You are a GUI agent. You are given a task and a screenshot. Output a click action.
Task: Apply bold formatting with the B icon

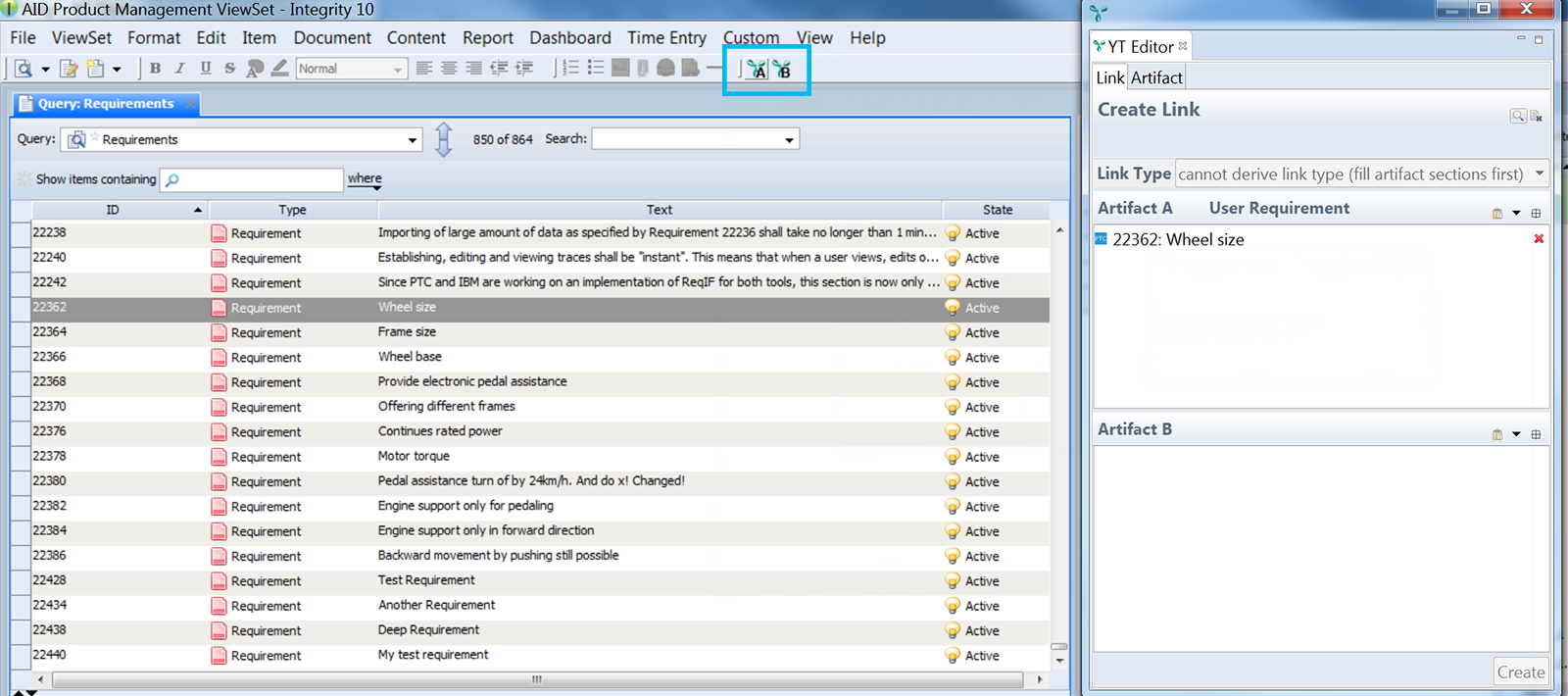155,69
